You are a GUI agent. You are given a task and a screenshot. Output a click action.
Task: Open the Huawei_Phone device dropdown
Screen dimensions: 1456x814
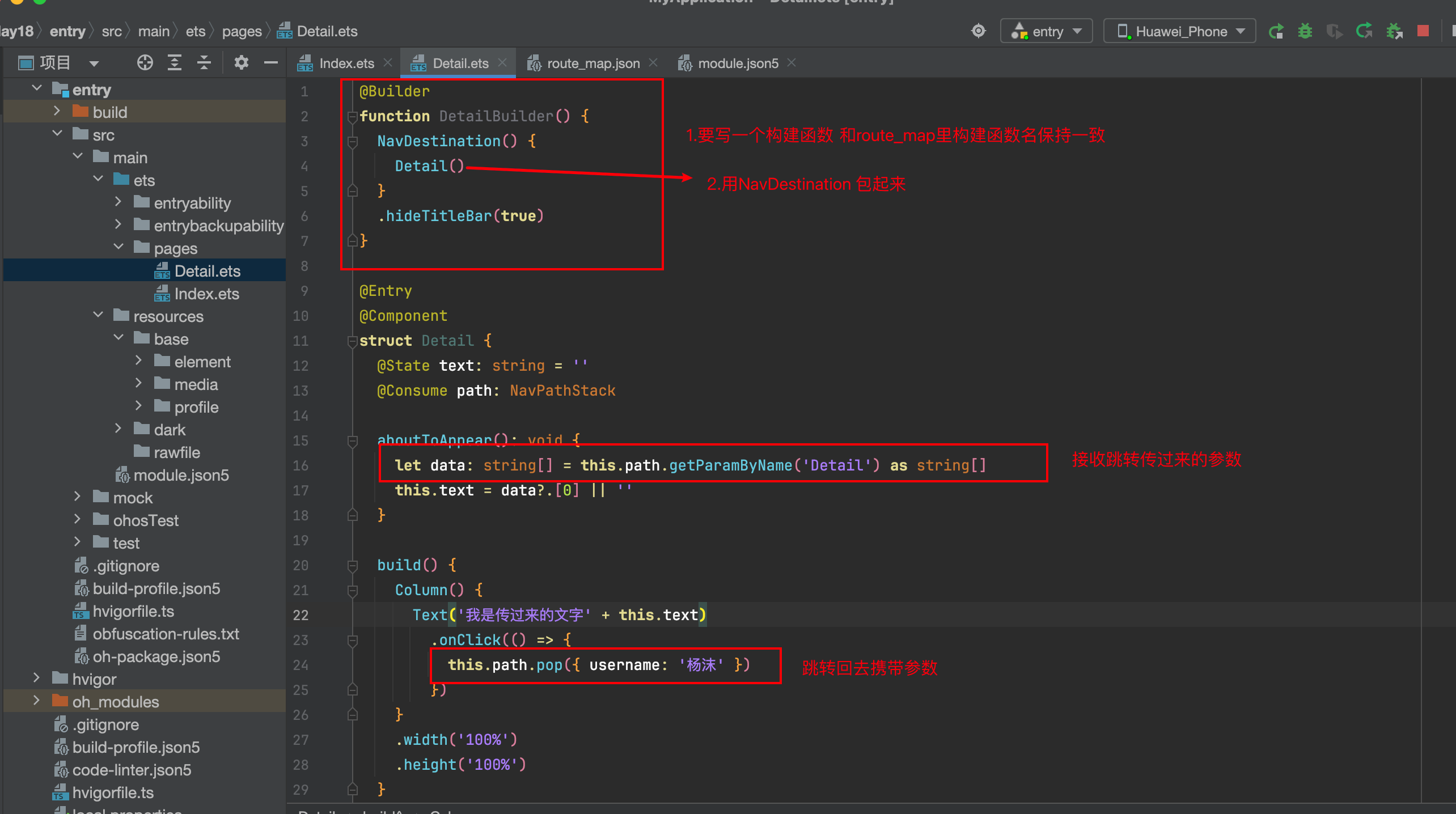1180,31
